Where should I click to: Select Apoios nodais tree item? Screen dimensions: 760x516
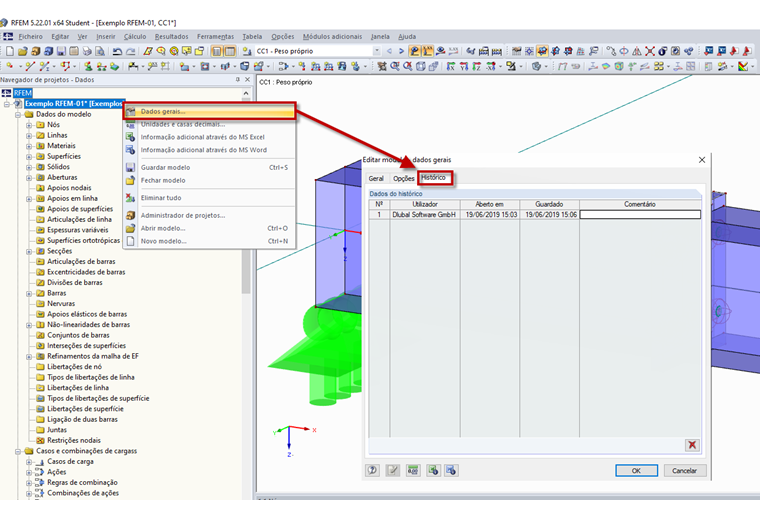69,188
